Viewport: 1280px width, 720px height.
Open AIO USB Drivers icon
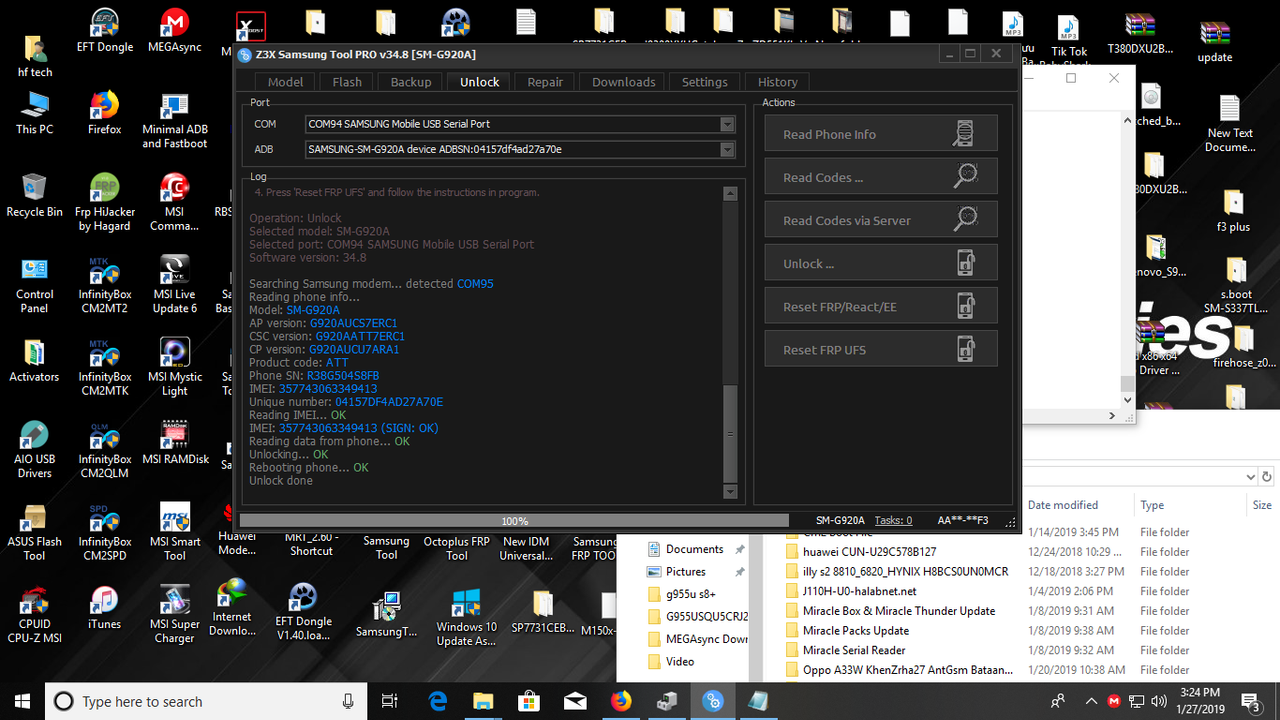point(35,450)
